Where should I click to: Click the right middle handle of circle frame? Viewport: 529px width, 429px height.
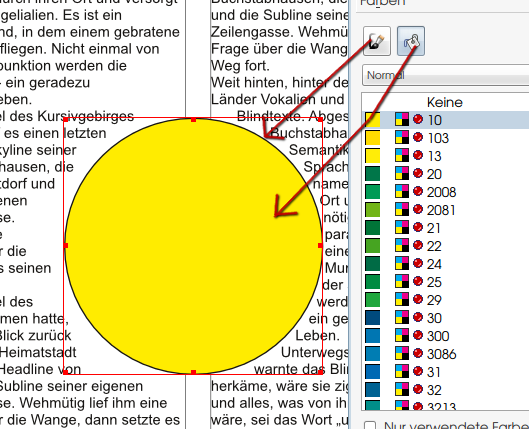[x=320, y=246]
